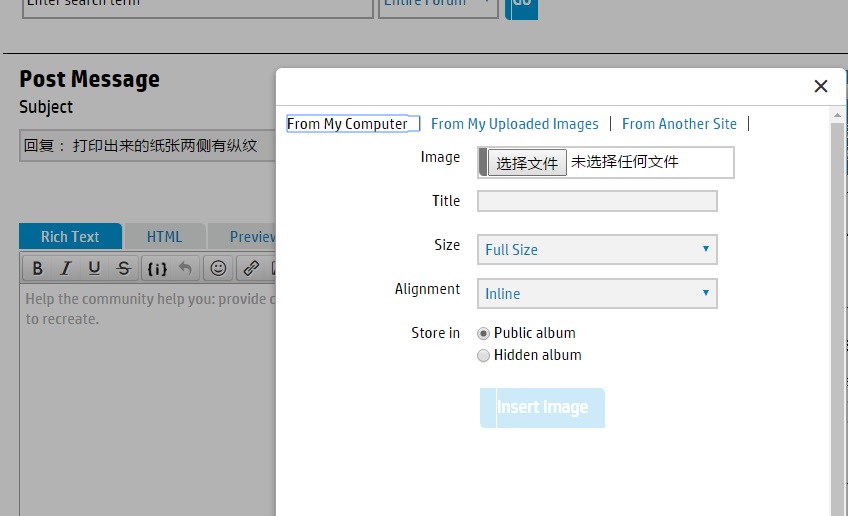Apply bold formatting in editor toolbar

pyautogui.click(x=37, y=268)
